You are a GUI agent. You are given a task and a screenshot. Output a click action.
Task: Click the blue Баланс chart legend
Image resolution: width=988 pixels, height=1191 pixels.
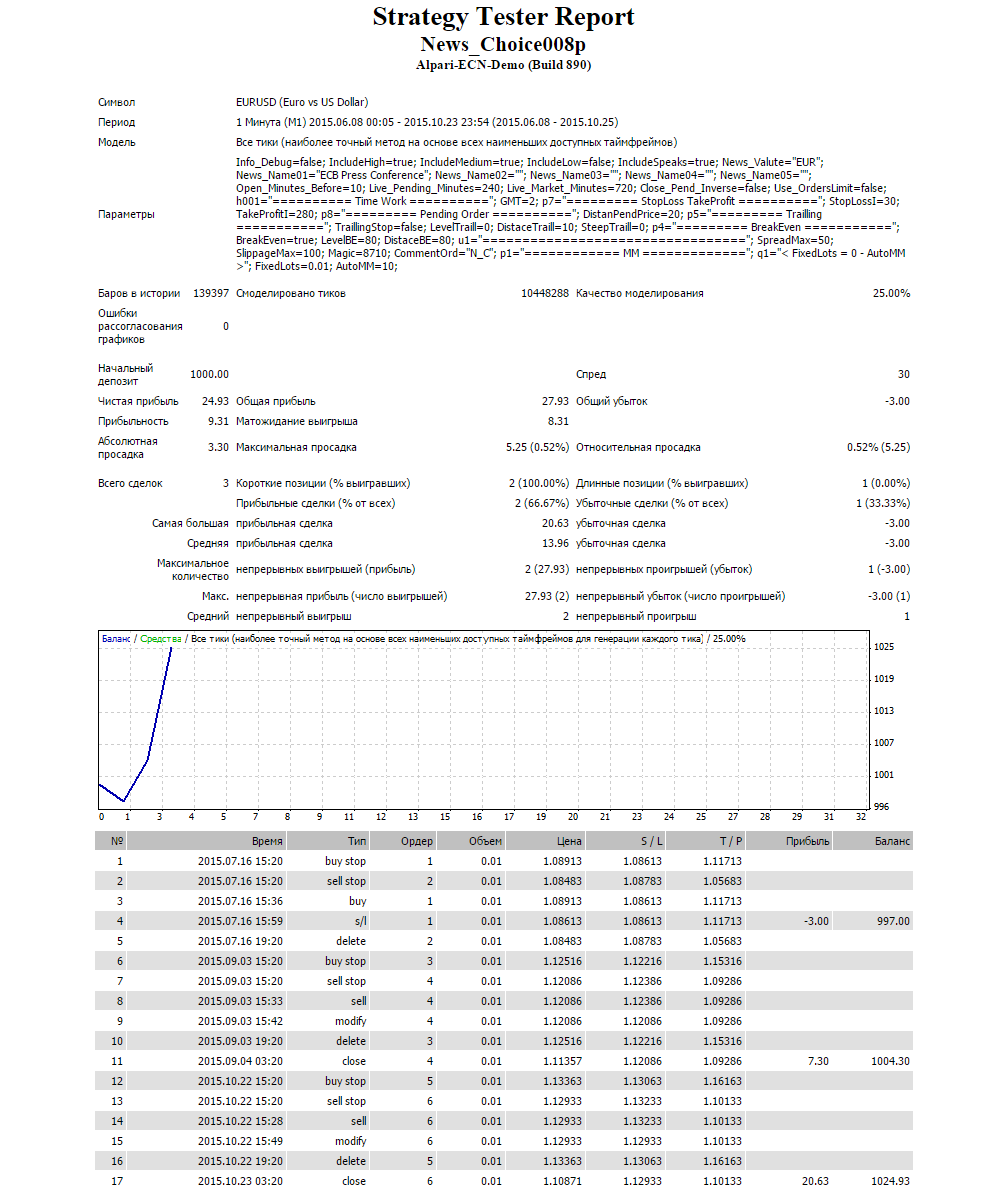[x=116, y=639]
